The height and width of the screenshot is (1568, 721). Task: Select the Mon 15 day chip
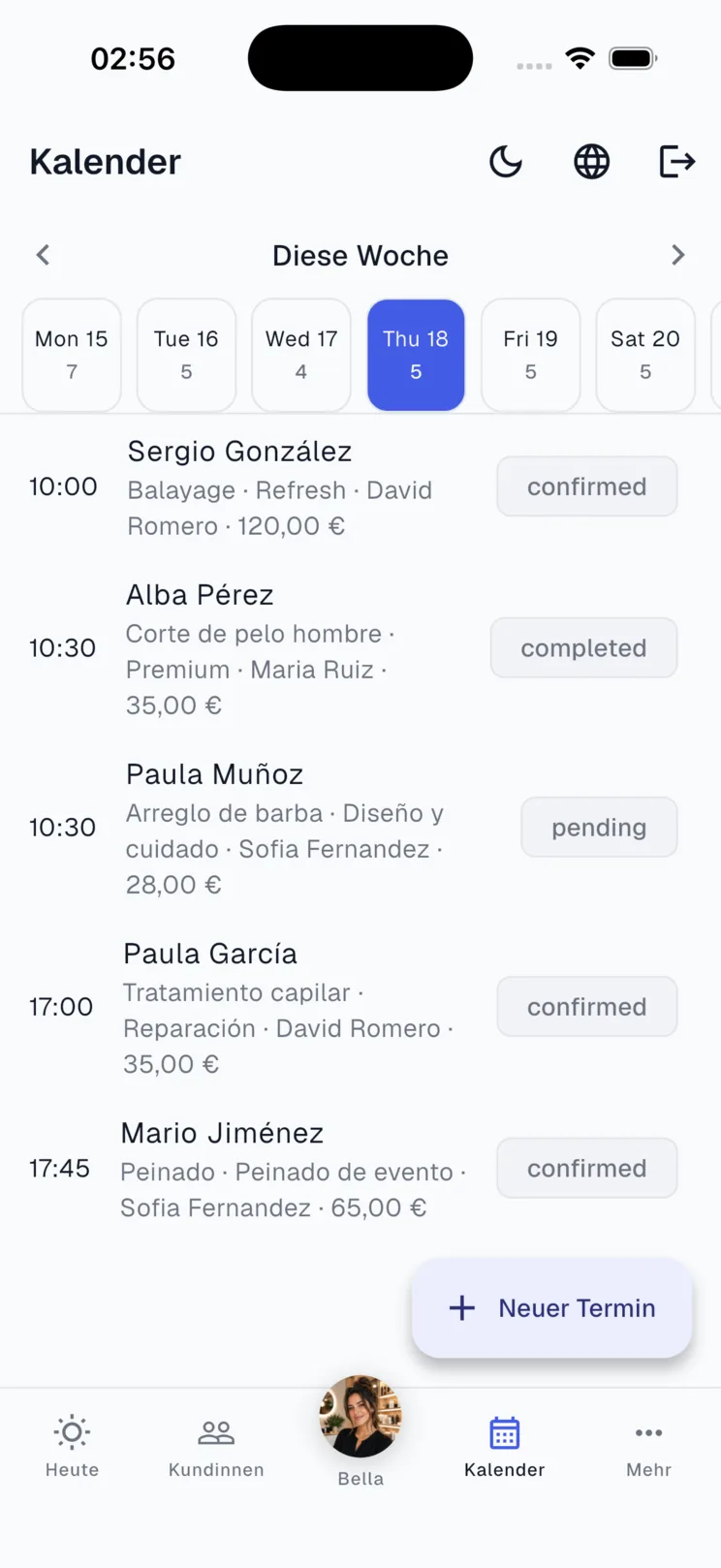click(72, 355)
